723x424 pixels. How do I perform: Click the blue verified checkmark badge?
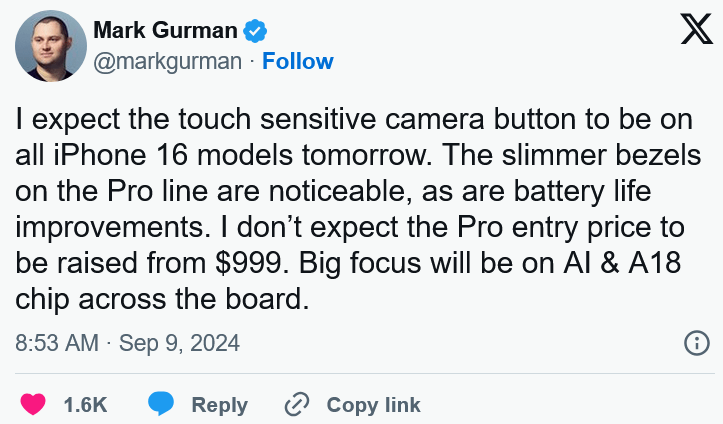(256, 31)
